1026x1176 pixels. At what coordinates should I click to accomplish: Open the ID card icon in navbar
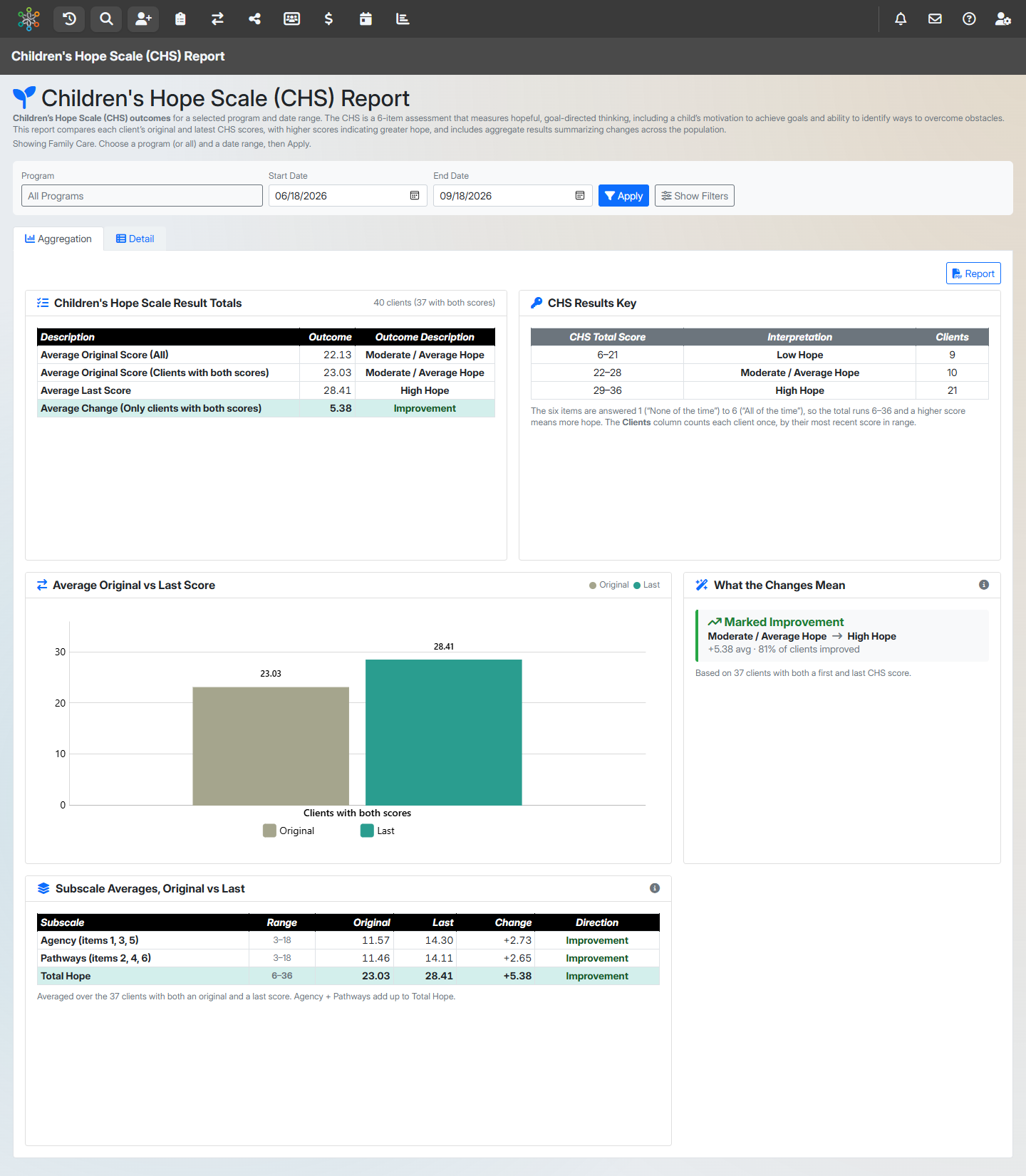click(291, 19)
